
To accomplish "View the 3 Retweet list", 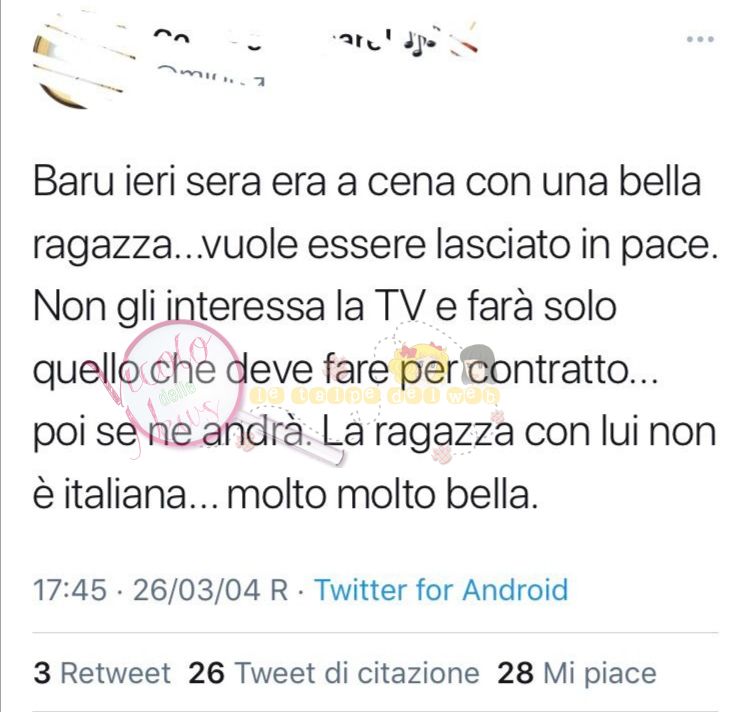I will (102, 673).
